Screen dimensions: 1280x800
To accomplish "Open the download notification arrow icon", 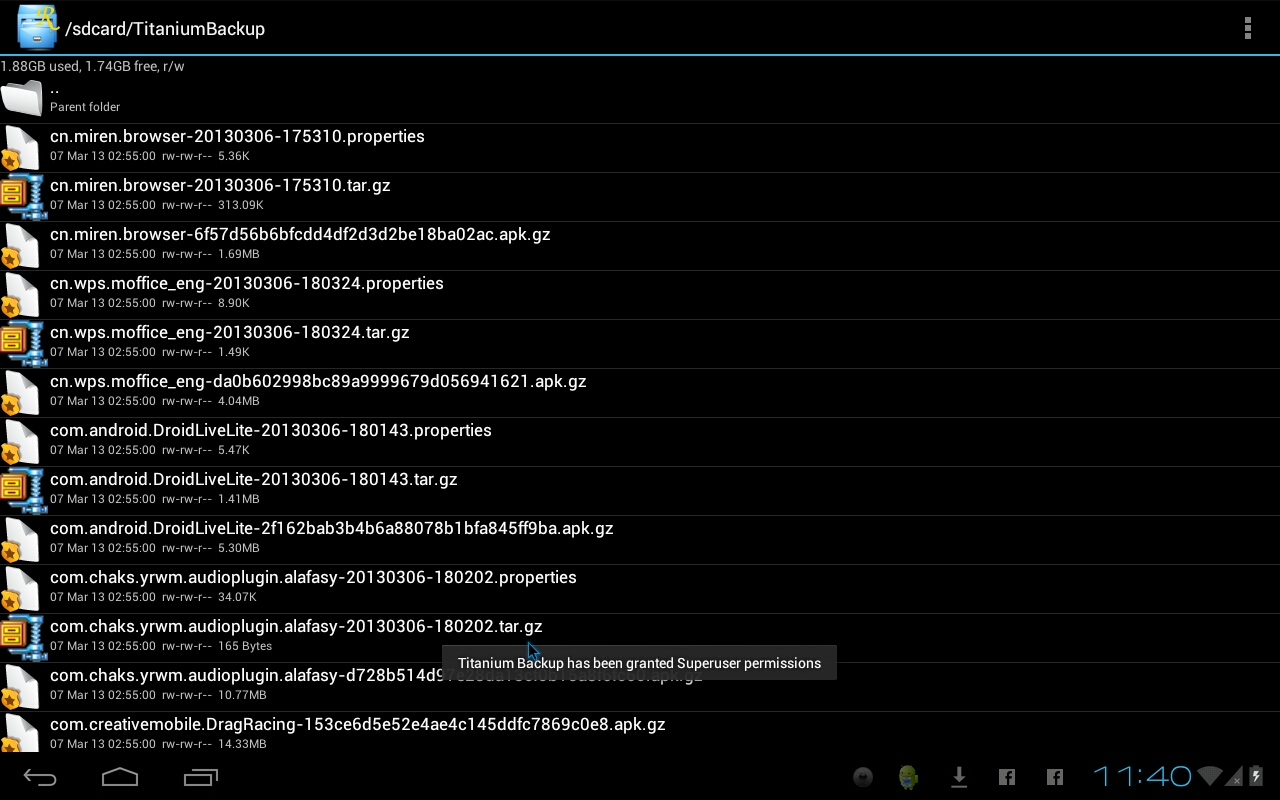I will click(x=959, y=777).
